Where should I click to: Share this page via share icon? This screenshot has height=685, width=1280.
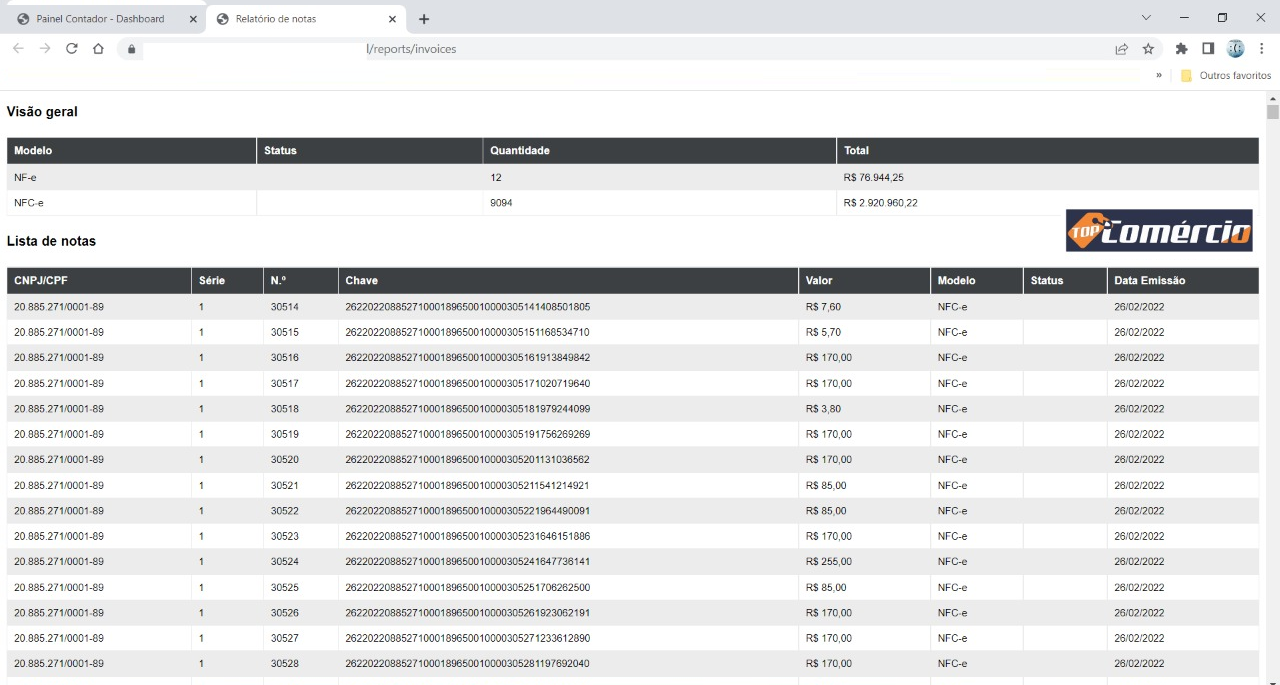click(x=1122, y=49)
